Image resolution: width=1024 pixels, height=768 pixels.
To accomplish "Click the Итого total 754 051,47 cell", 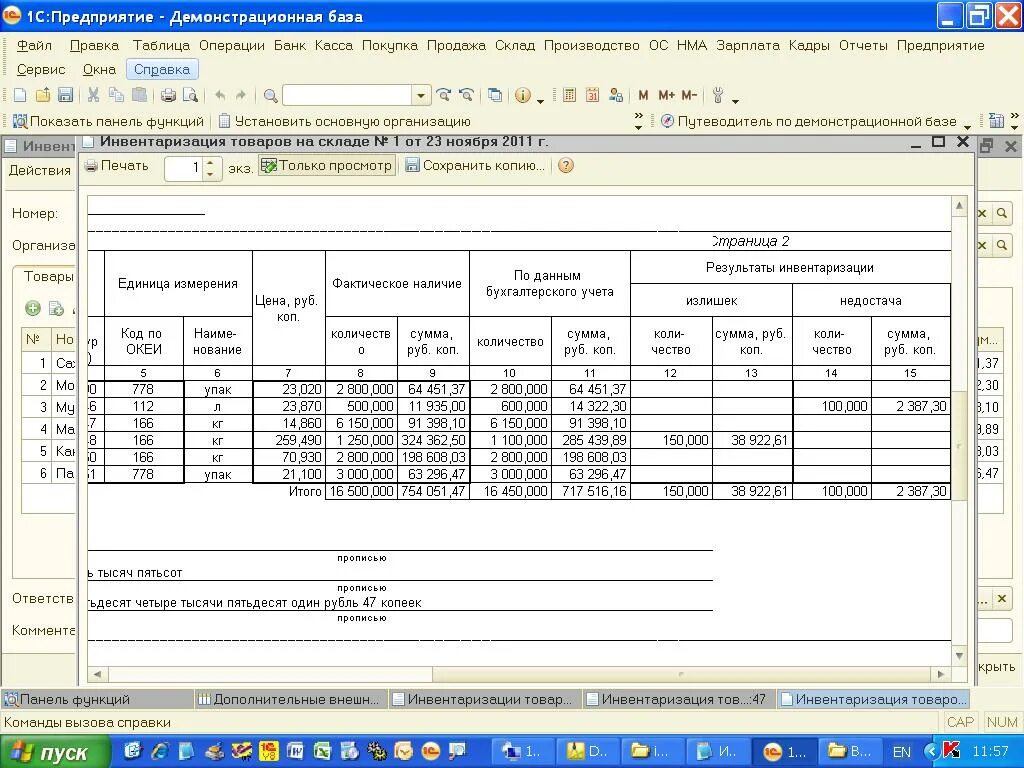I will click(432, 491).
